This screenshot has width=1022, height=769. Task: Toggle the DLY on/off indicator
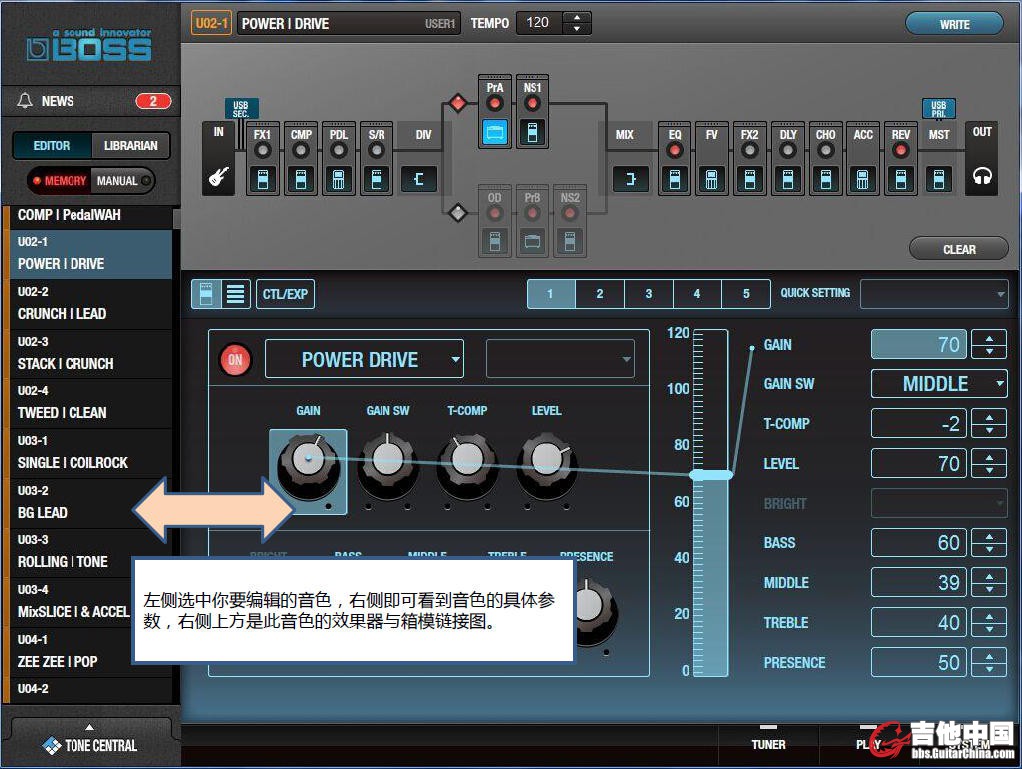coord(787,151)
